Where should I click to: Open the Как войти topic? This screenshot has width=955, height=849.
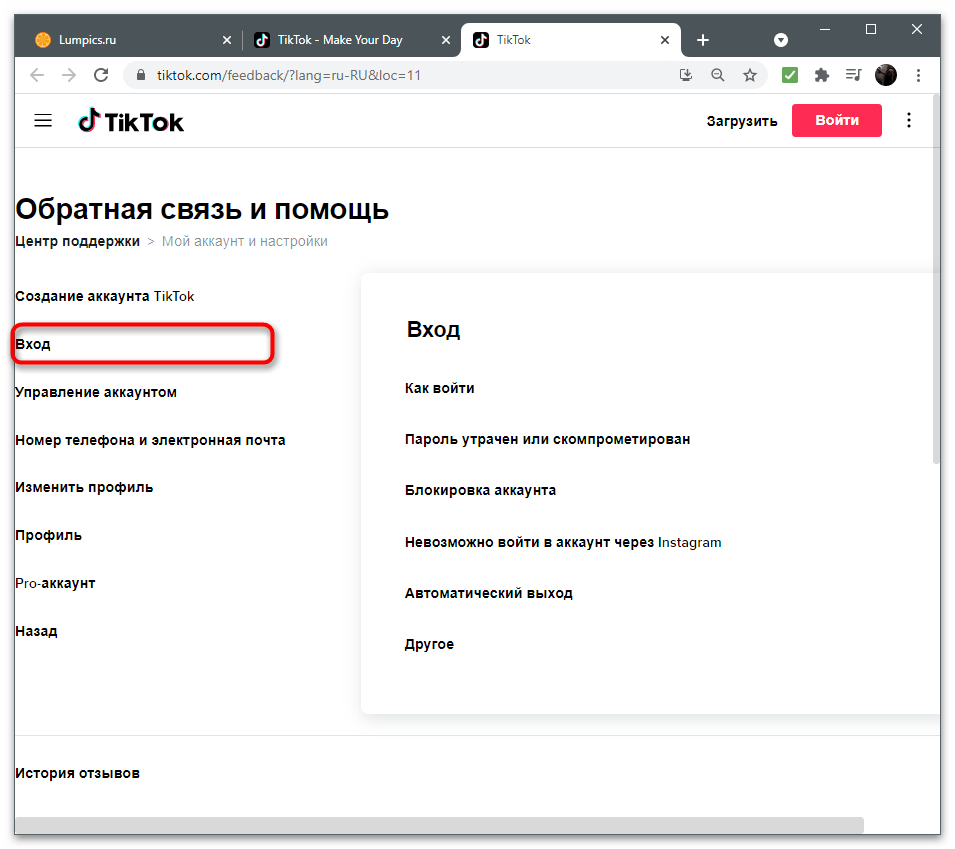click(x=440, y=389)
